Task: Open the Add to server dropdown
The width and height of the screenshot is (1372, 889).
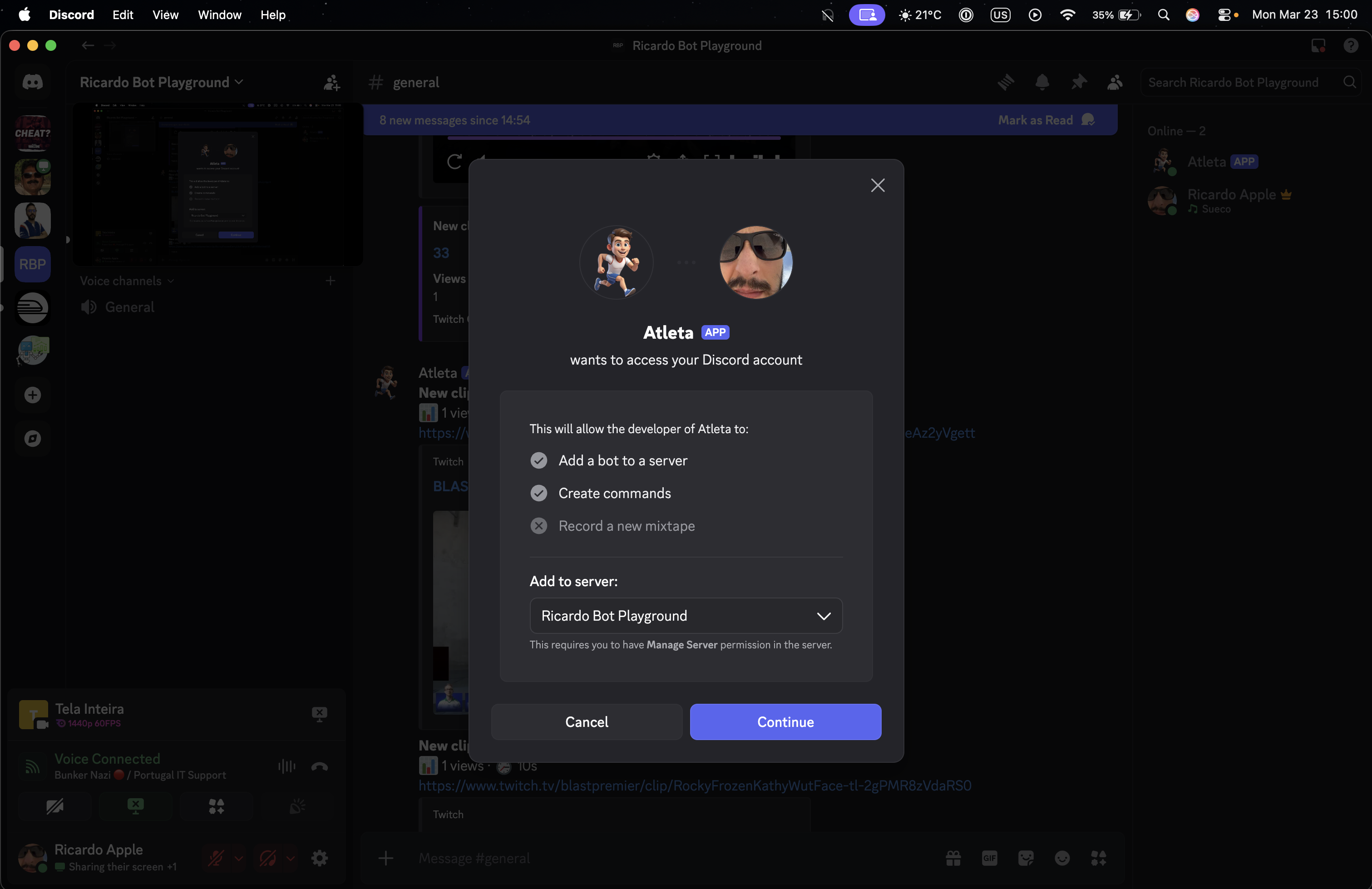Action: (x=686, y=616)
